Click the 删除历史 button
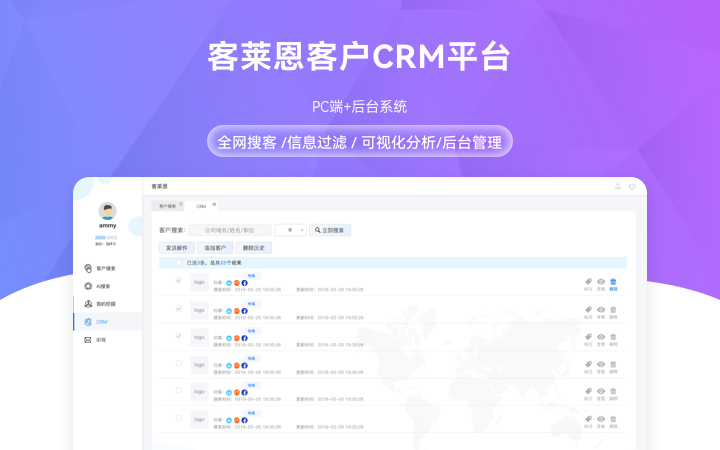 [x=254, y=248]
